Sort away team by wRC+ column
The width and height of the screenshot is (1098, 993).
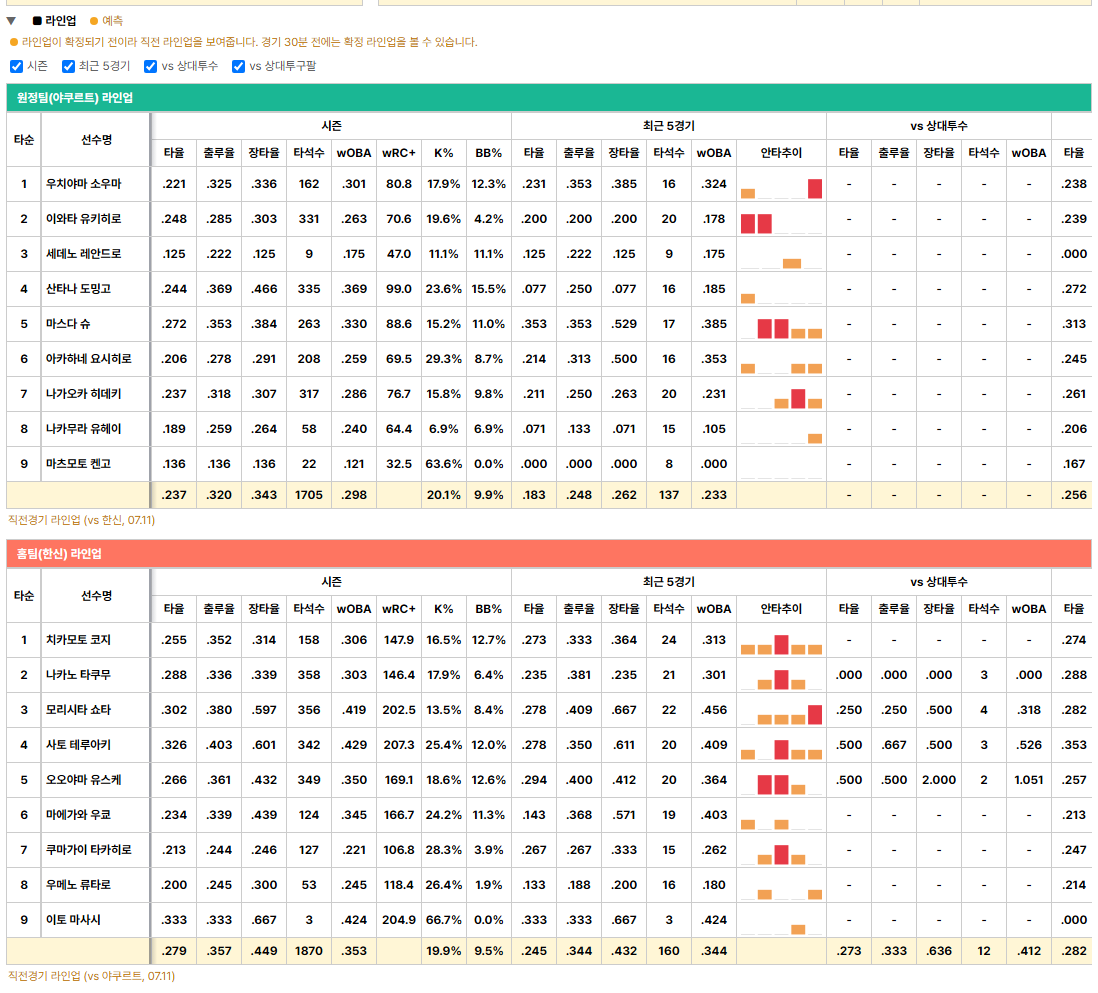click(398, 153)
